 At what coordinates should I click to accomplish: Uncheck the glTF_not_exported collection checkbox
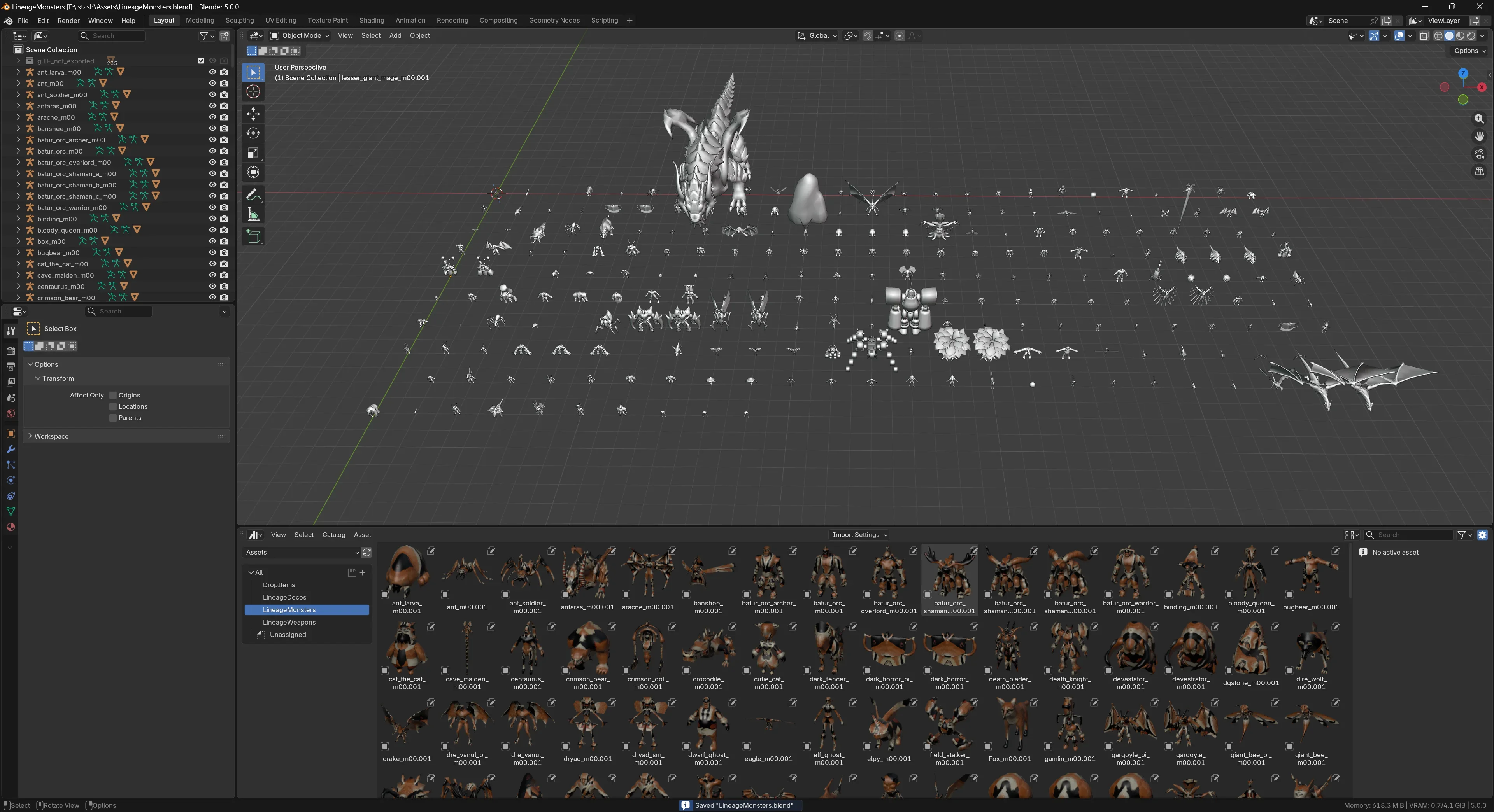point(201,61)
